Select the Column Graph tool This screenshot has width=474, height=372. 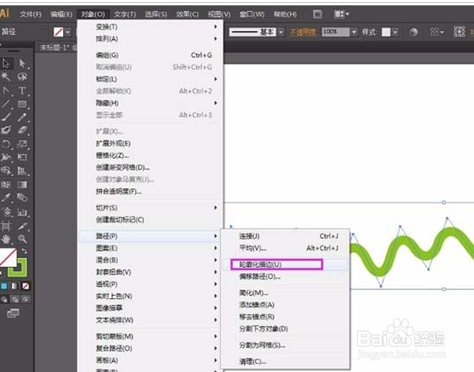point(22,212)
